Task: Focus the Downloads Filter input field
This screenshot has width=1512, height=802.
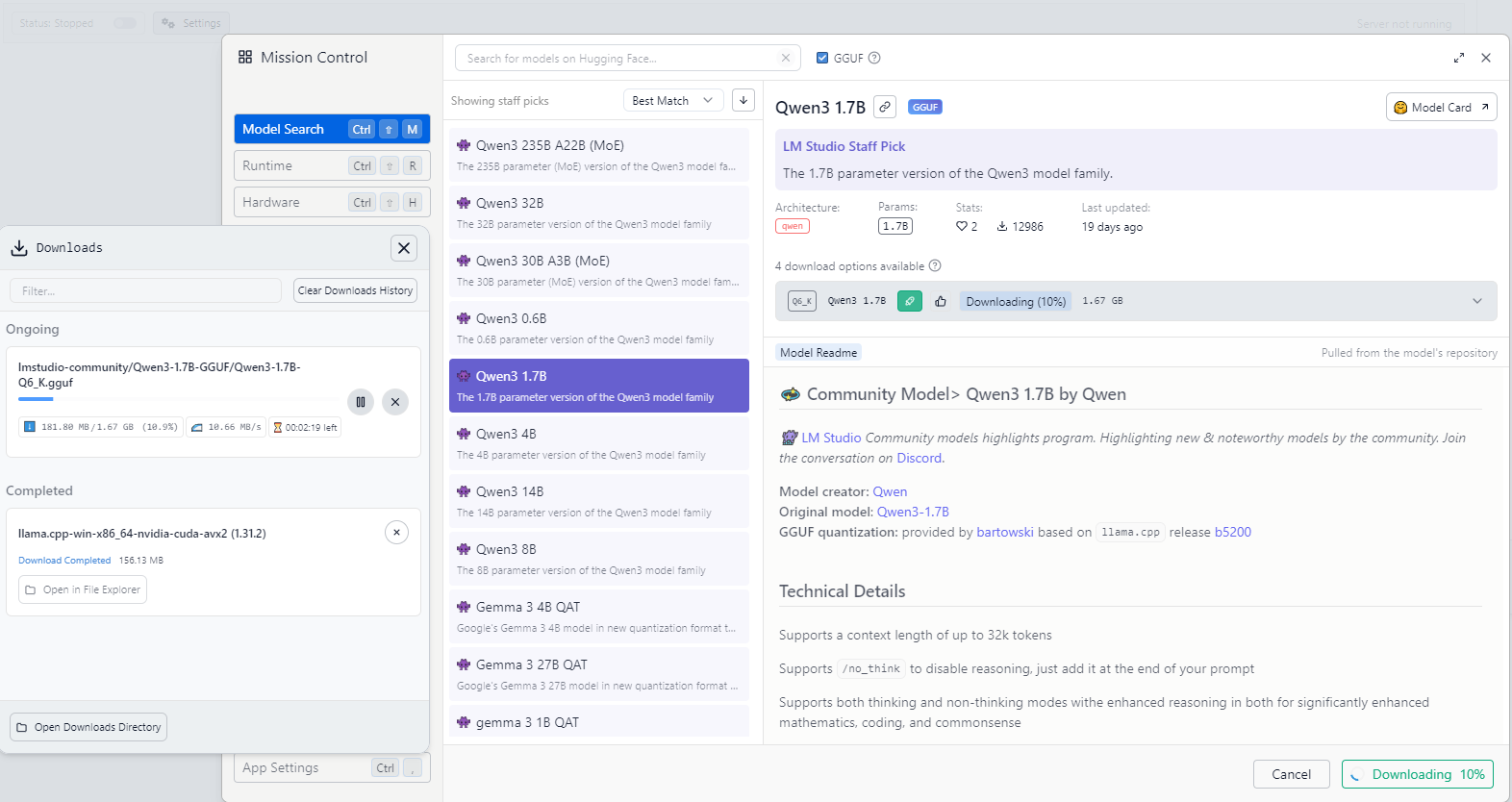Action: tap(145, 290)
